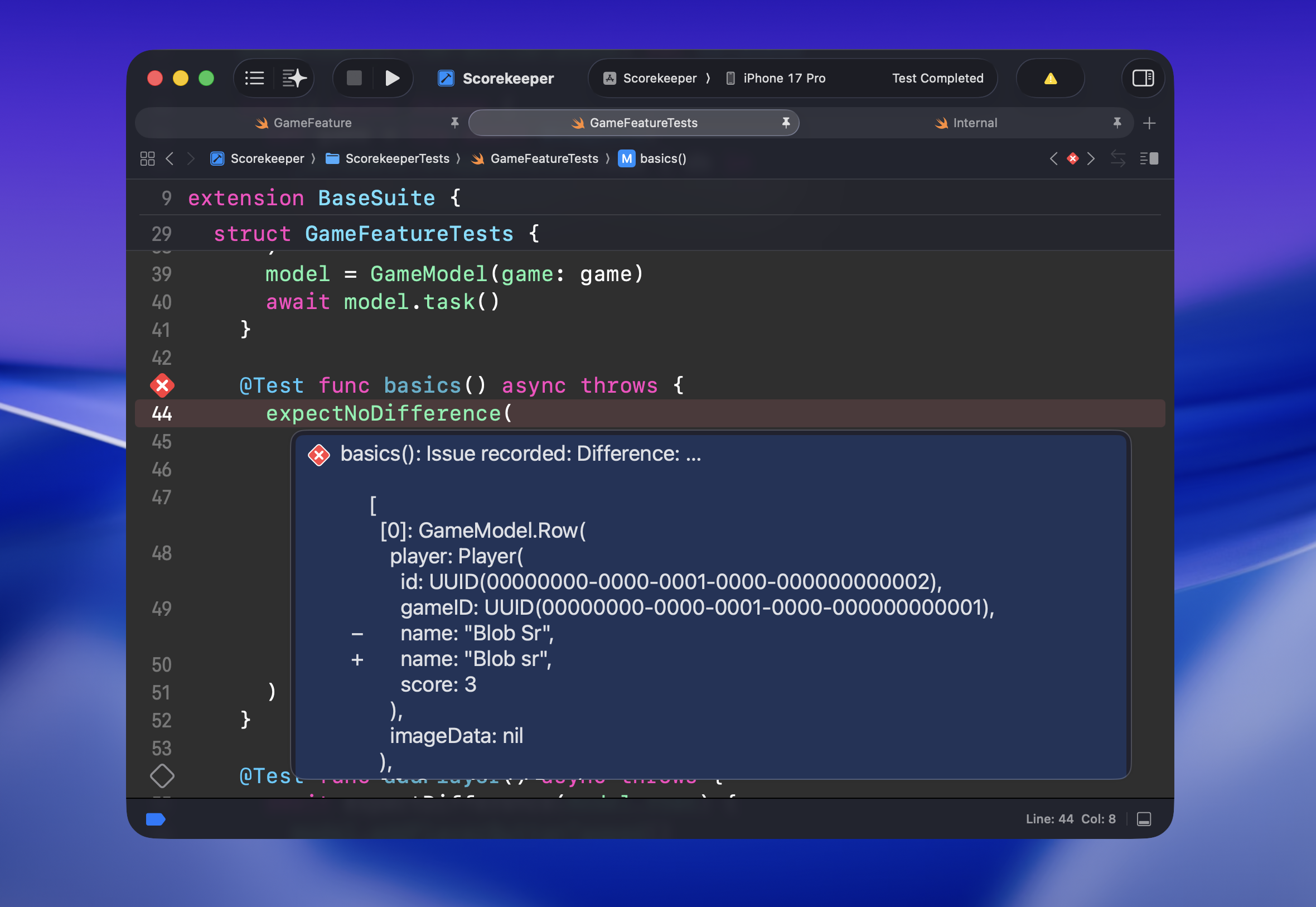Select the iPhone 17 Pro destination

[783, 79]
